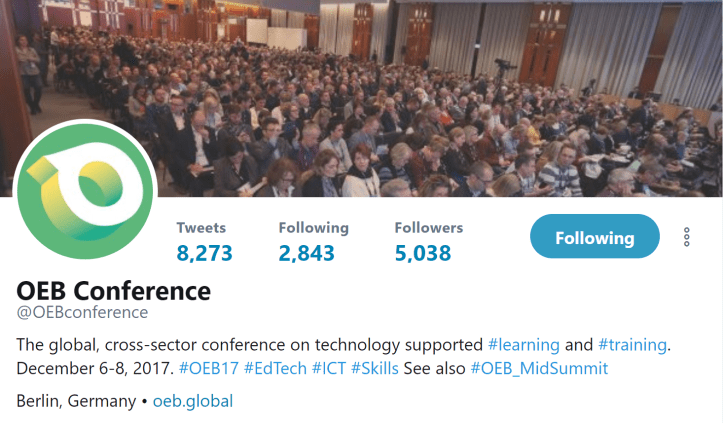This screenshot has width=723, height=423.
Task: Click the Followers label above count
Action: [429, 228]
